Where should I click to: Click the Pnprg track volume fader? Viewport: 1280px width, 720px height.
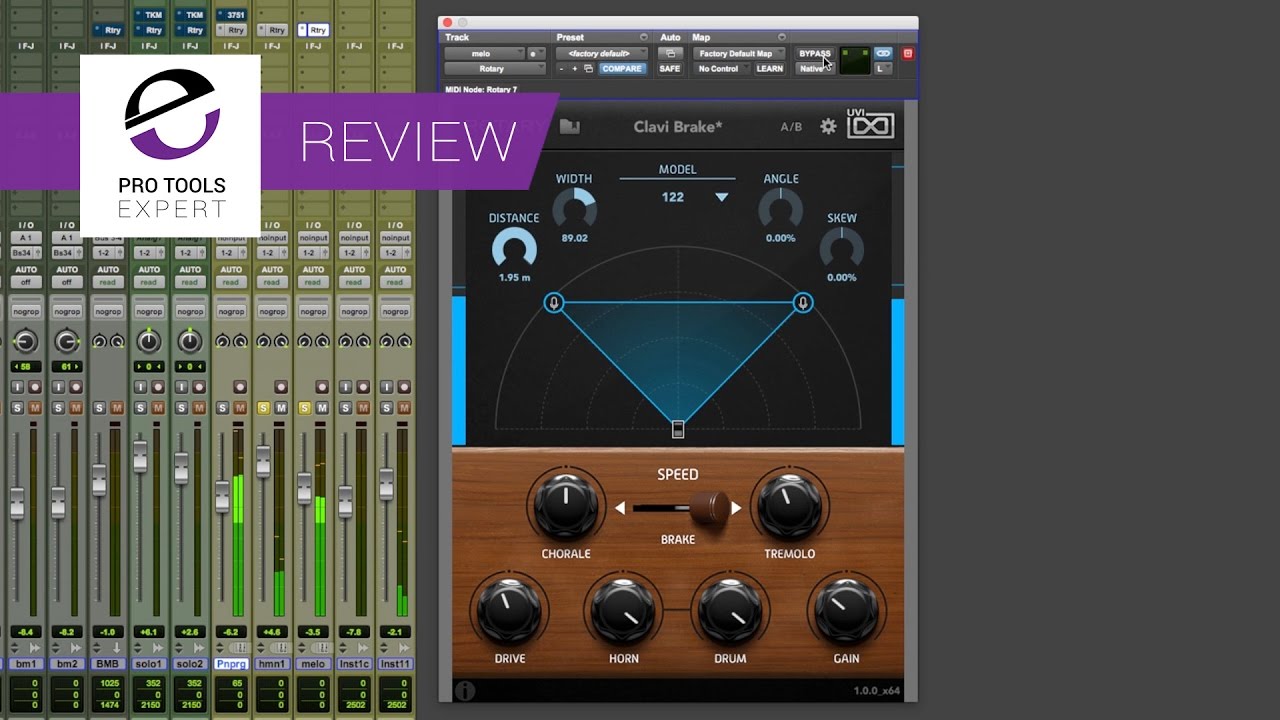click(x=222, y=495)
